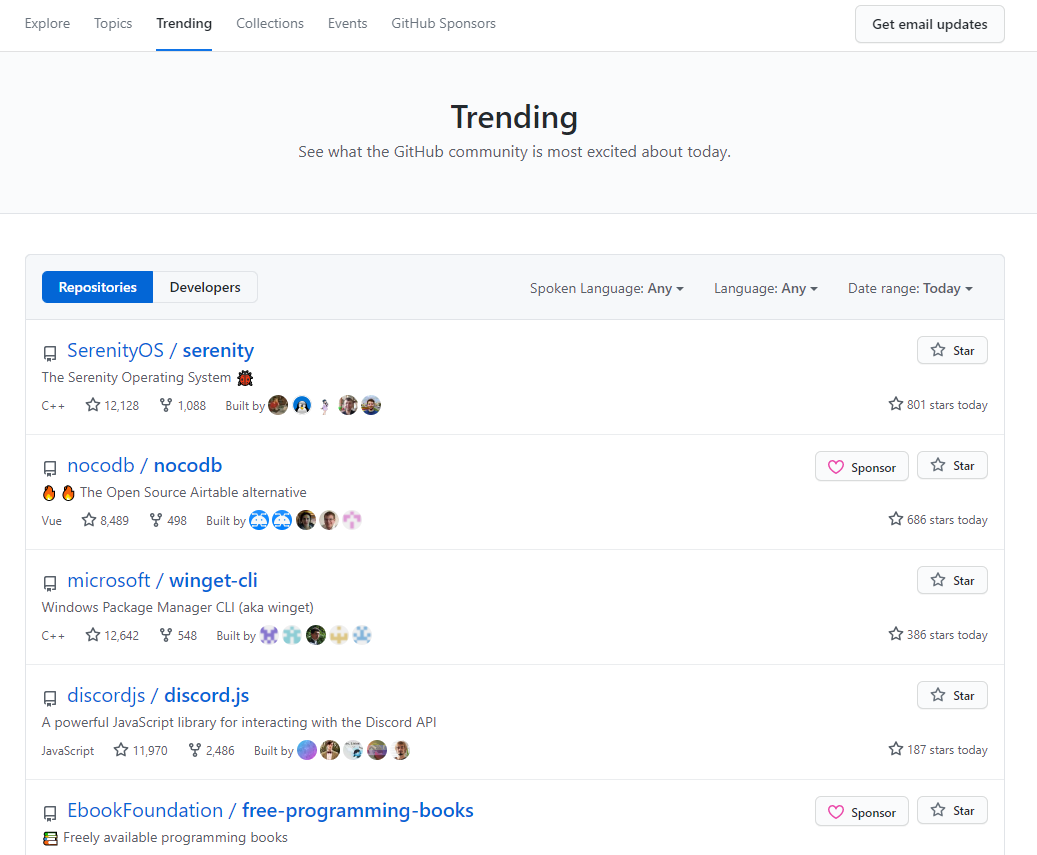View 12,642 stargazers of winget-cli
This screenshot has width=1037, height=855.
tap(112, 635)
